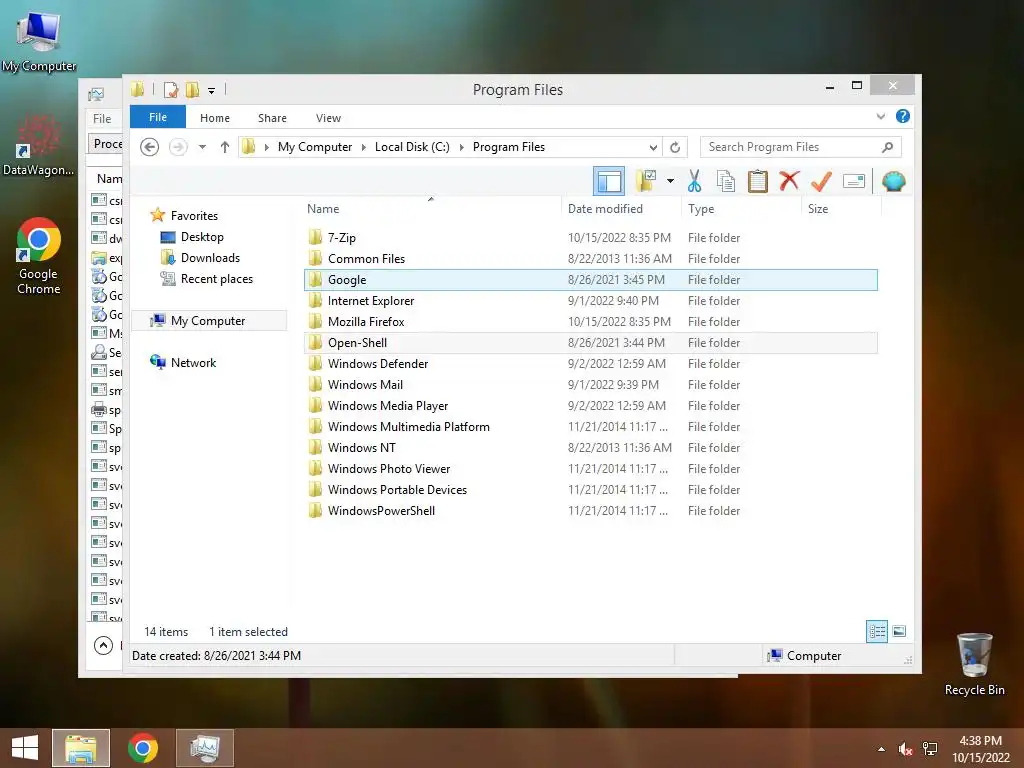Open the Share ribbon tab
This screenshot has width=1024, height=768.
pos(272,118)
